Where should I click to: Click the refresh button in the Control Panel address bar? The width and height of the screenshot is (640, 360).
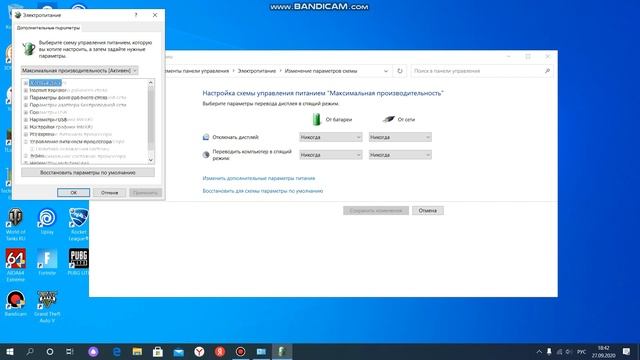[400, 71]
